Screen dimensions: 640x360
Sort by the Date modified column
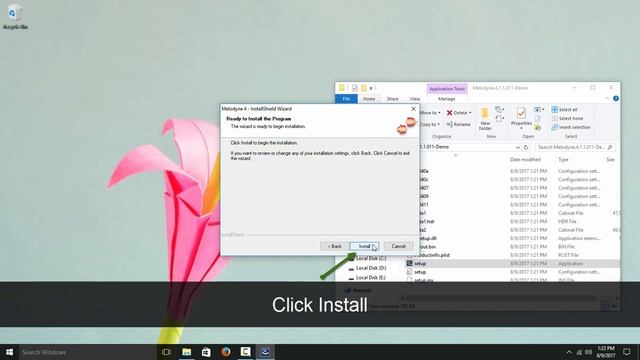[x=525, y=160]
